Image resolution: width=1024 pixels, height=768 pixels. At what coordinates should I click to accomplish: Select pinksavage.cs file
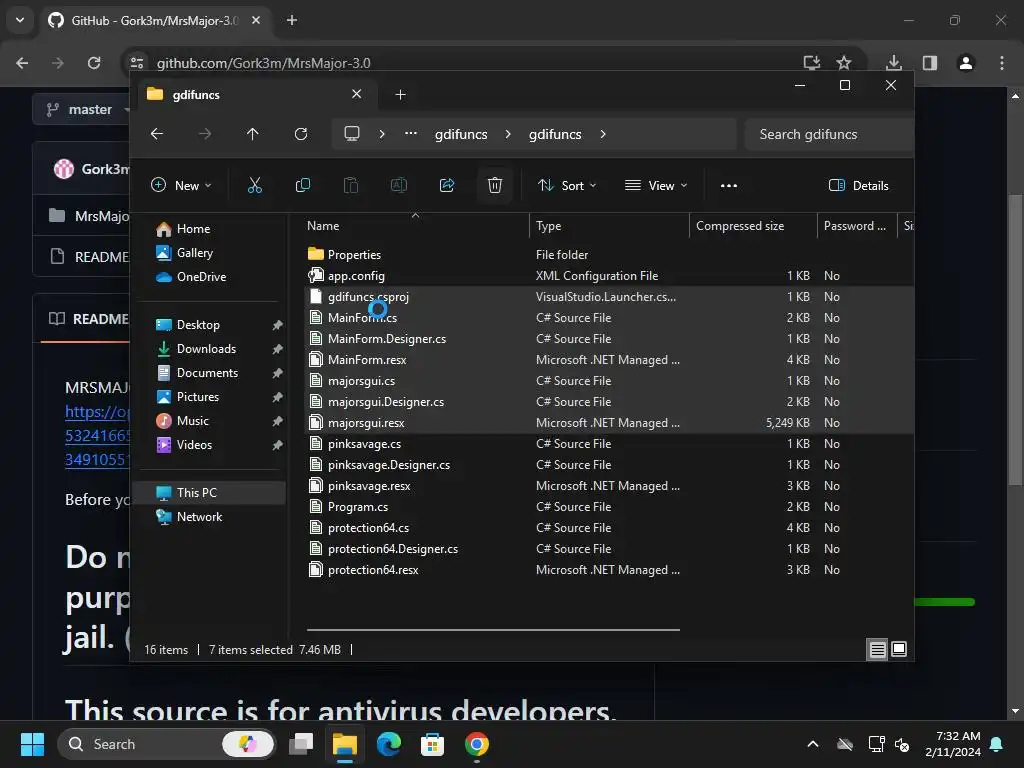(607, 443)
